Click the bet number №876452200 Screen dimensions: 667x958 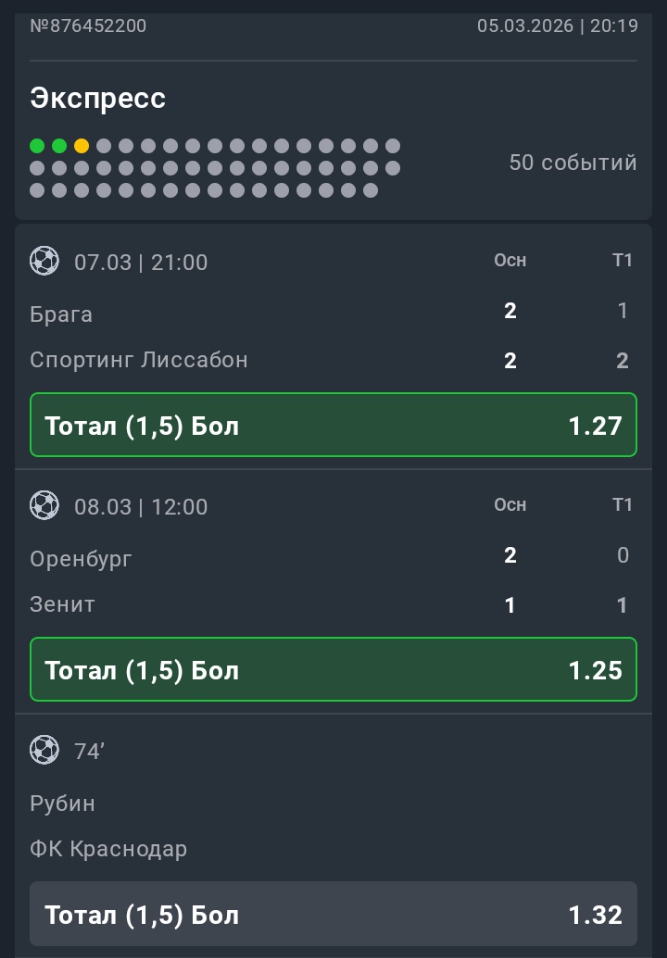pos(88,26)
